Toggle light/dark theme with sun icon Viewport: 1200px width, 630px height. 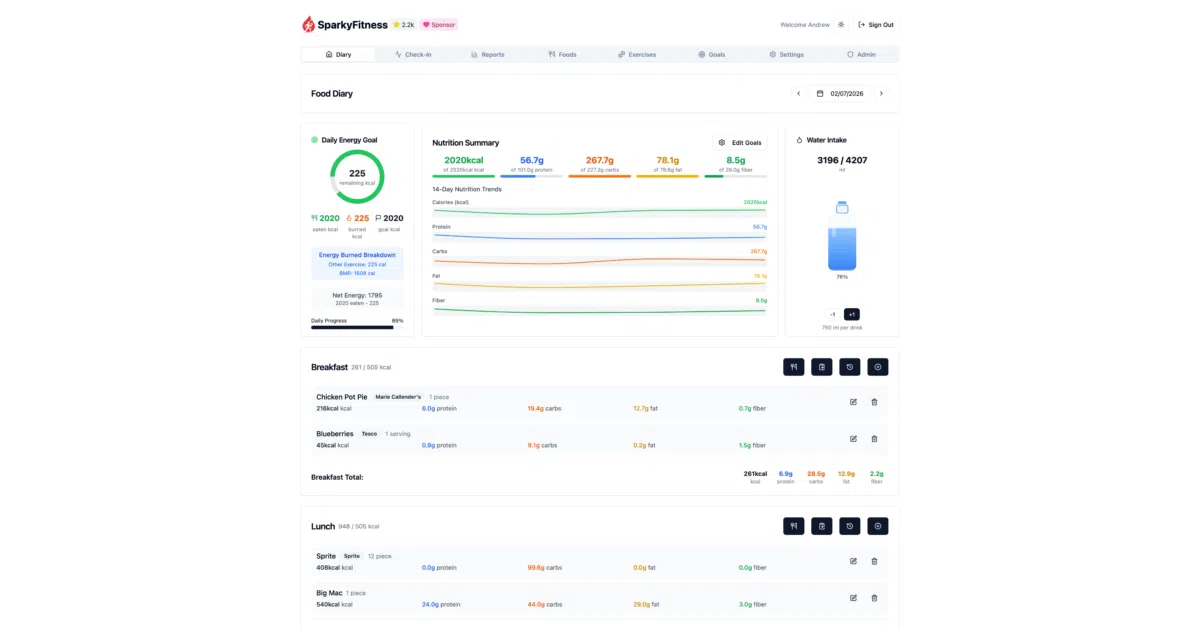pyautogui.click(x=841, y=25)
